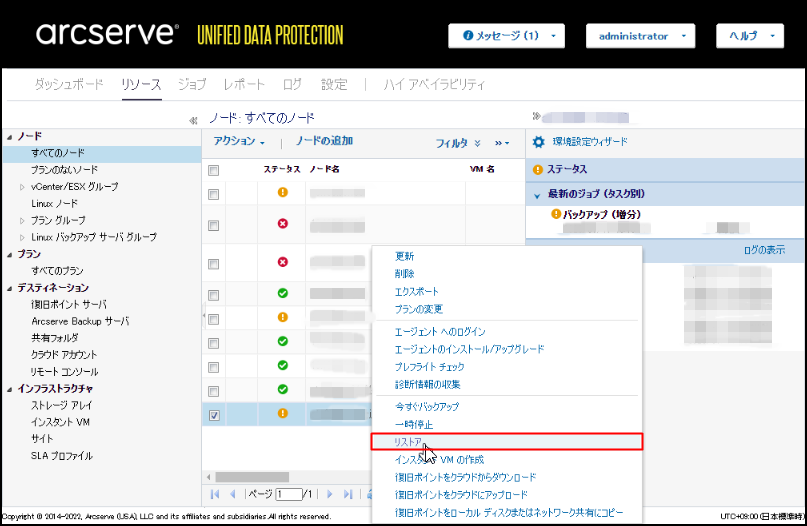Image resolution: width=807 pixels, height=526 pixels.
Task: Select すべてのプラン in the tree
Action: pyautogui.click(x=57, y=271)
